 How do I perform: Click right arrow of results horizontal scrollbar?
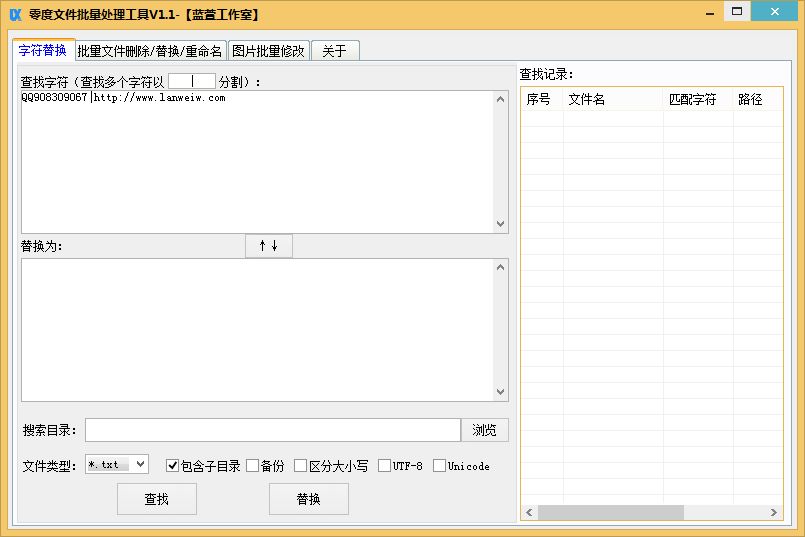[x=773, y=512]
